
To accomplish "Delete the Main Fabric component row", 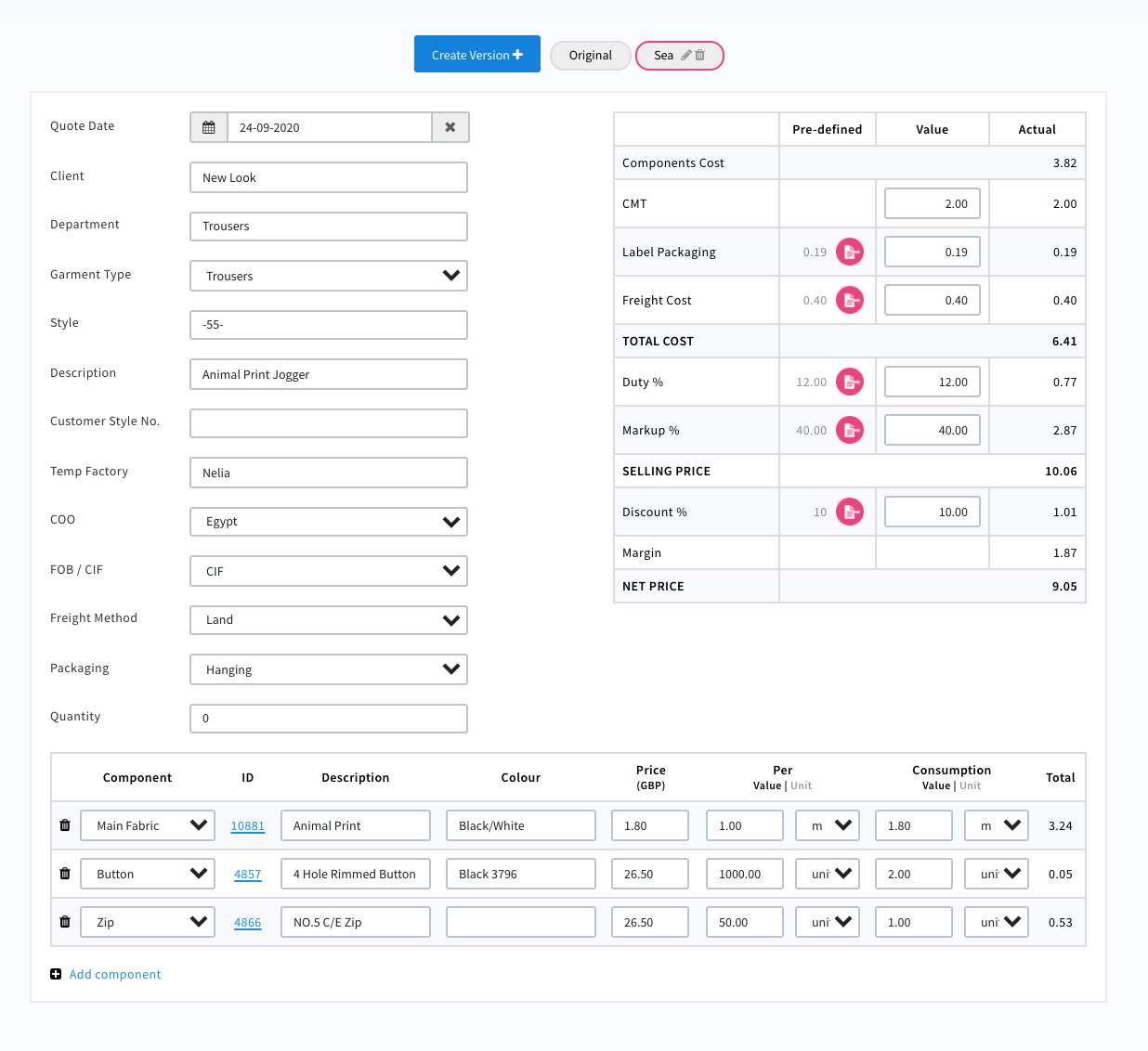I will pos(65,825).
